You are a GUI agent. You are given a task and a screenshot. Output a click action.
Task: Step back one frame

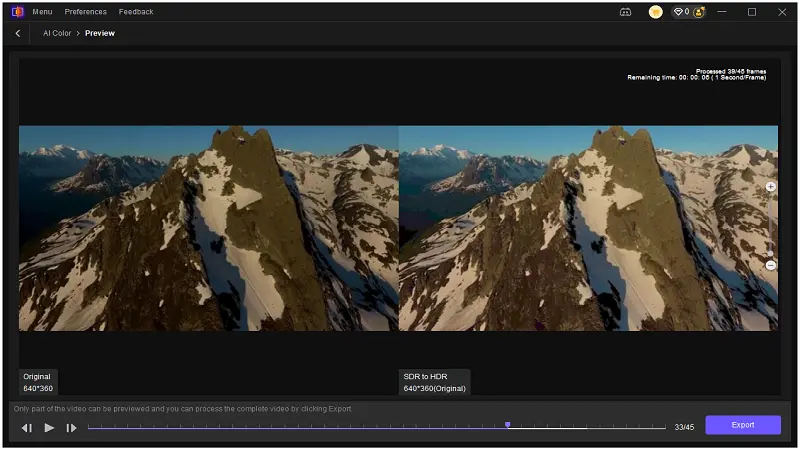[27, 428]
